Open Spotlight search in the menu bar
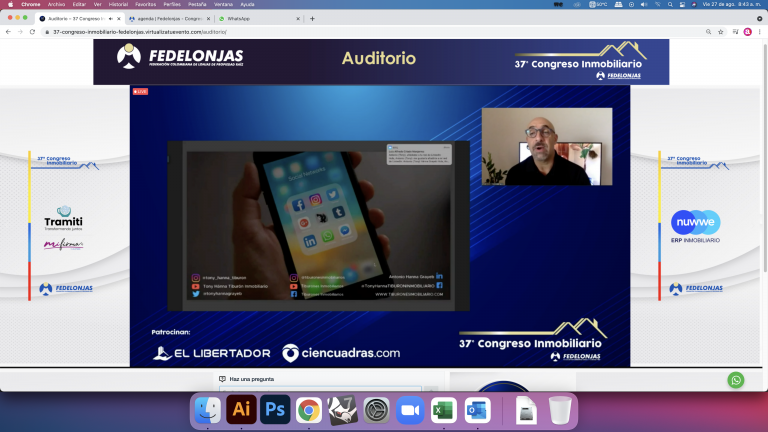768x432 pixels. (670, 4)
